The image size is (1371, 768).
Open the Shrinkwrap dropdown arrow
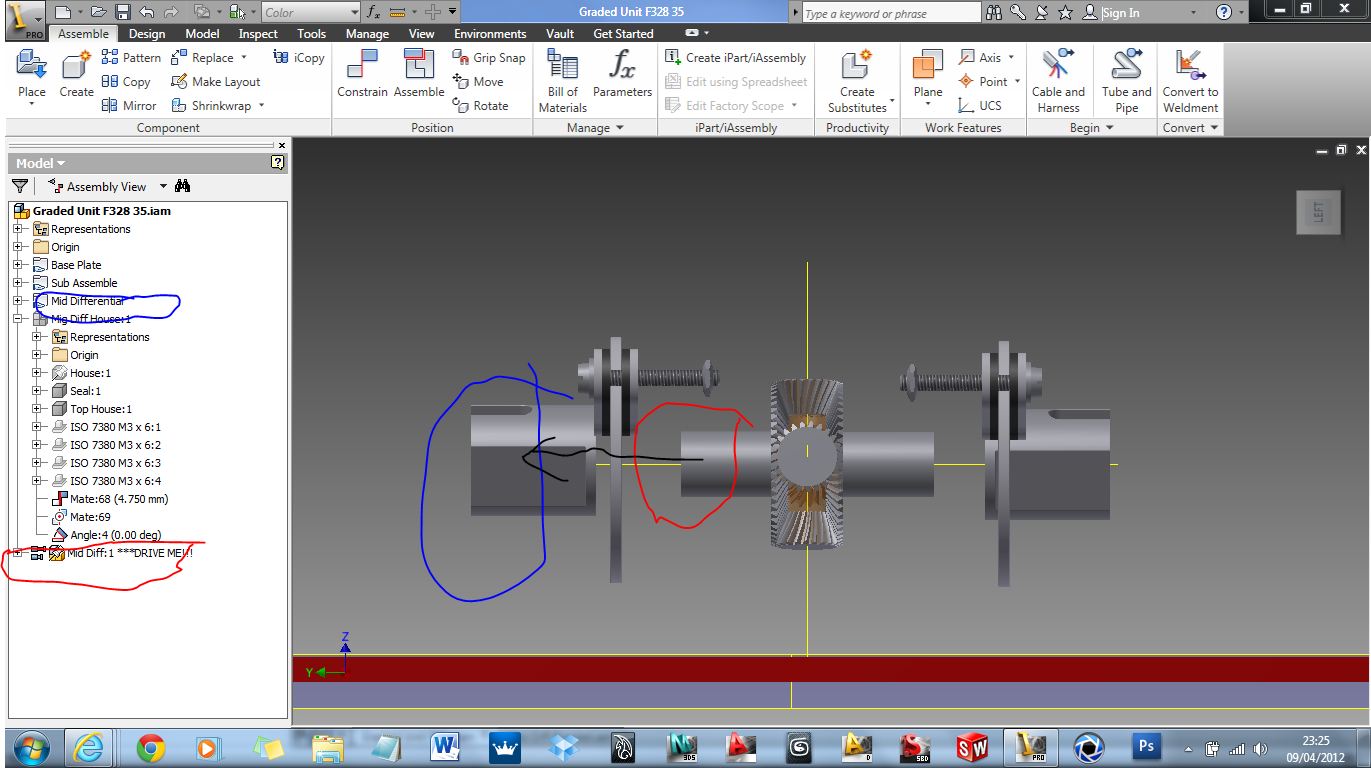tap(261, 106)
